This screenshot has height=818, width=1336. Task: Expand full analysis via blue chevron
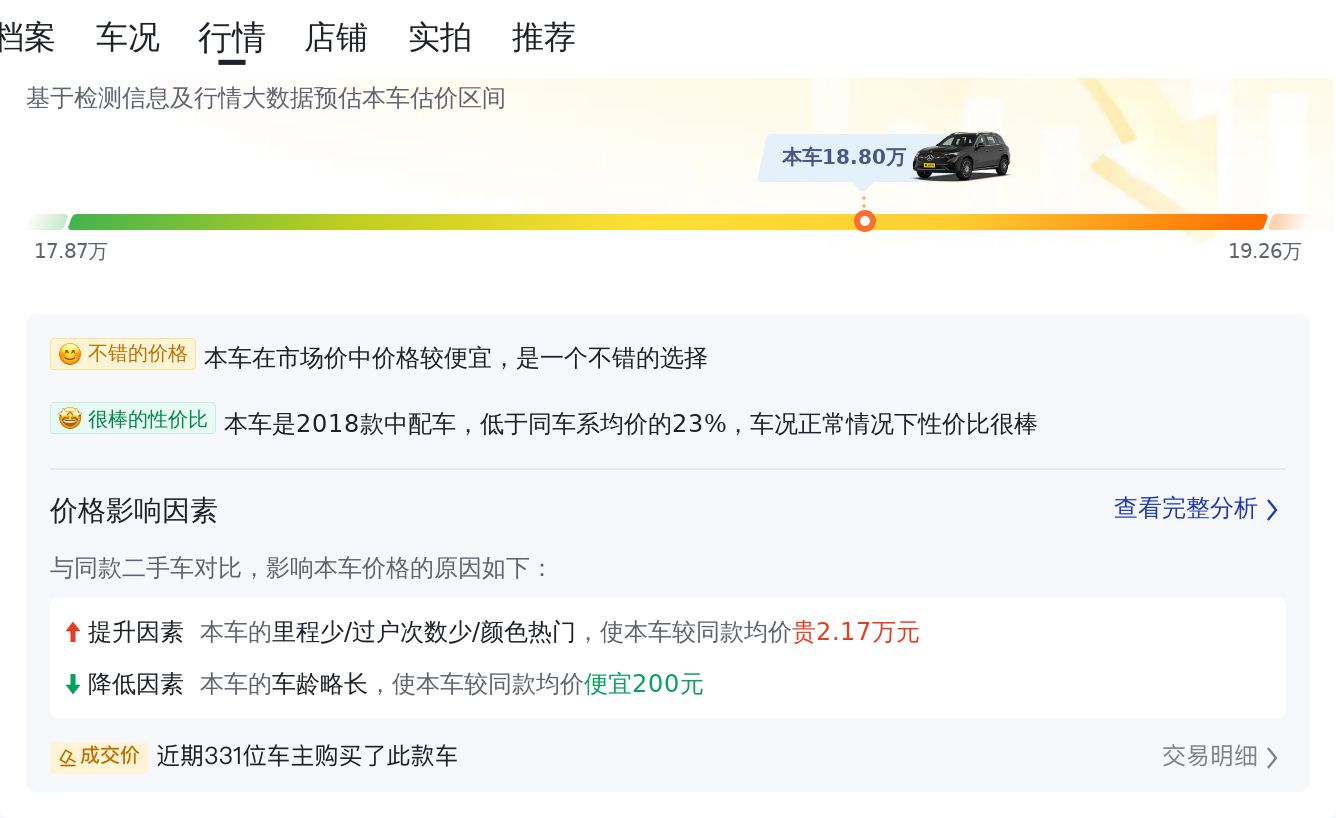point(1272,510)
